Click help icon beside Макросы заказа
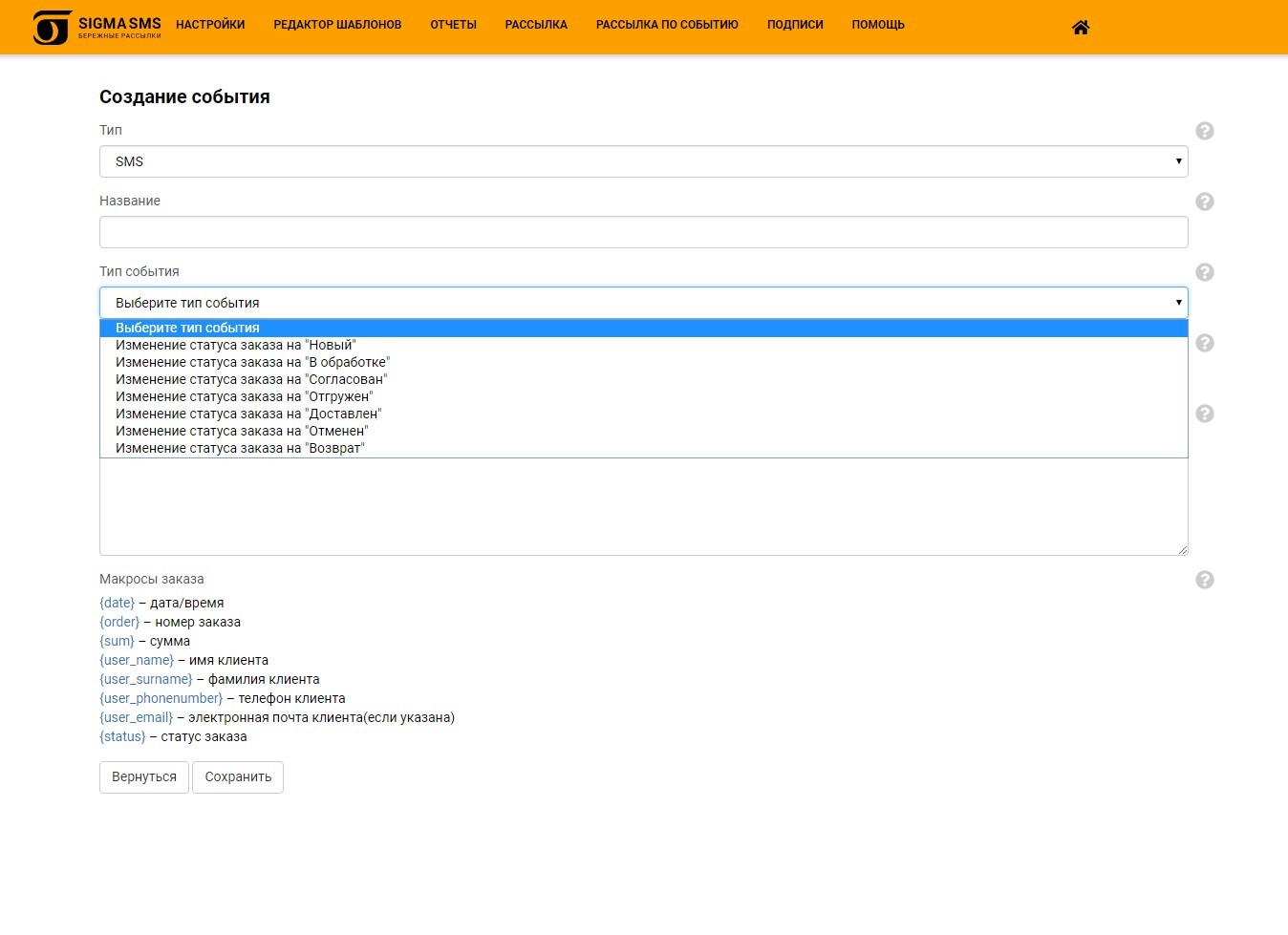This screenshot has width=1288, height=935. tap(1204, 580)
